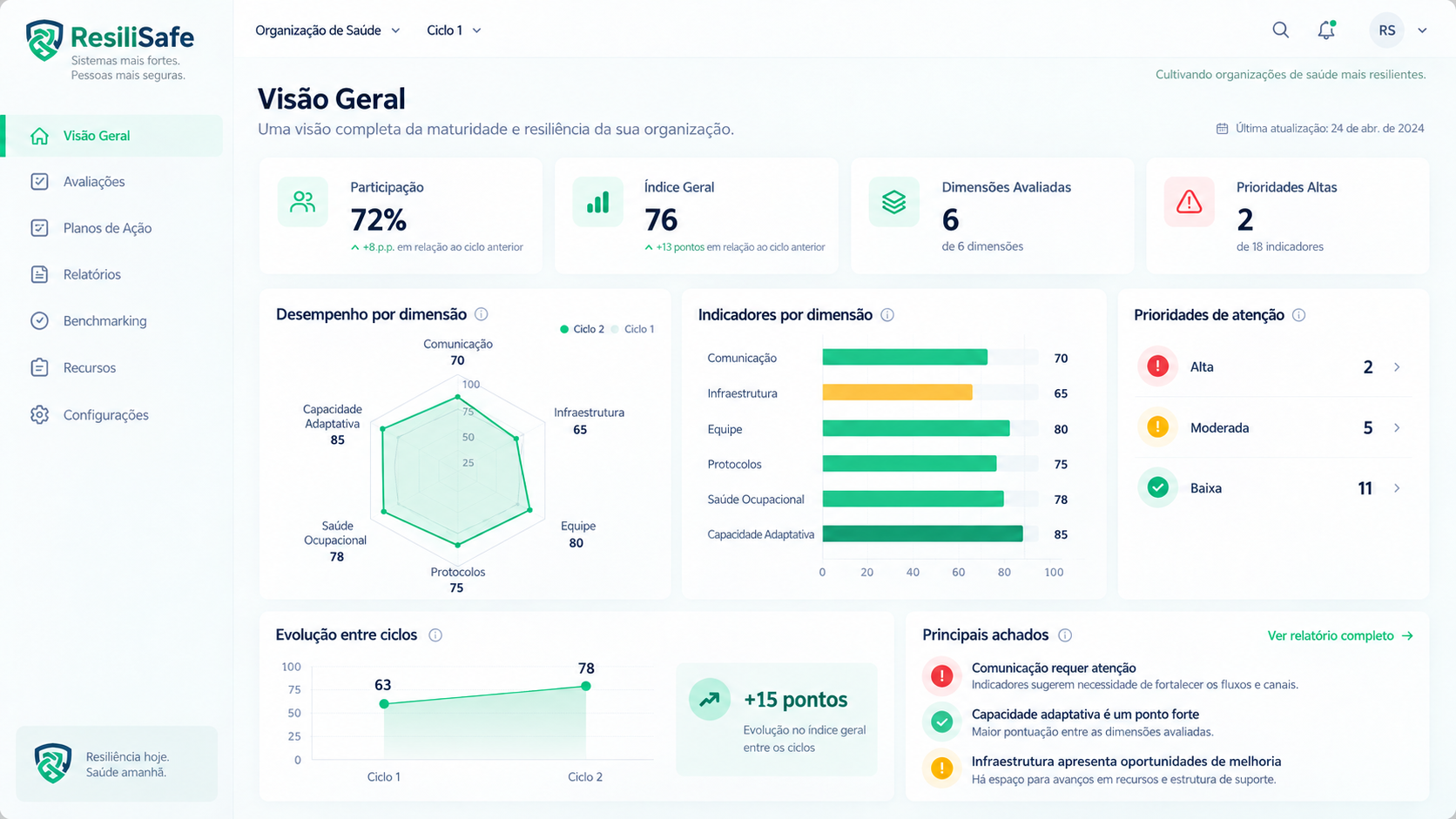
Task: Click the Prioridades Altas warning triangle icon
Action: tap(1190, 202)
